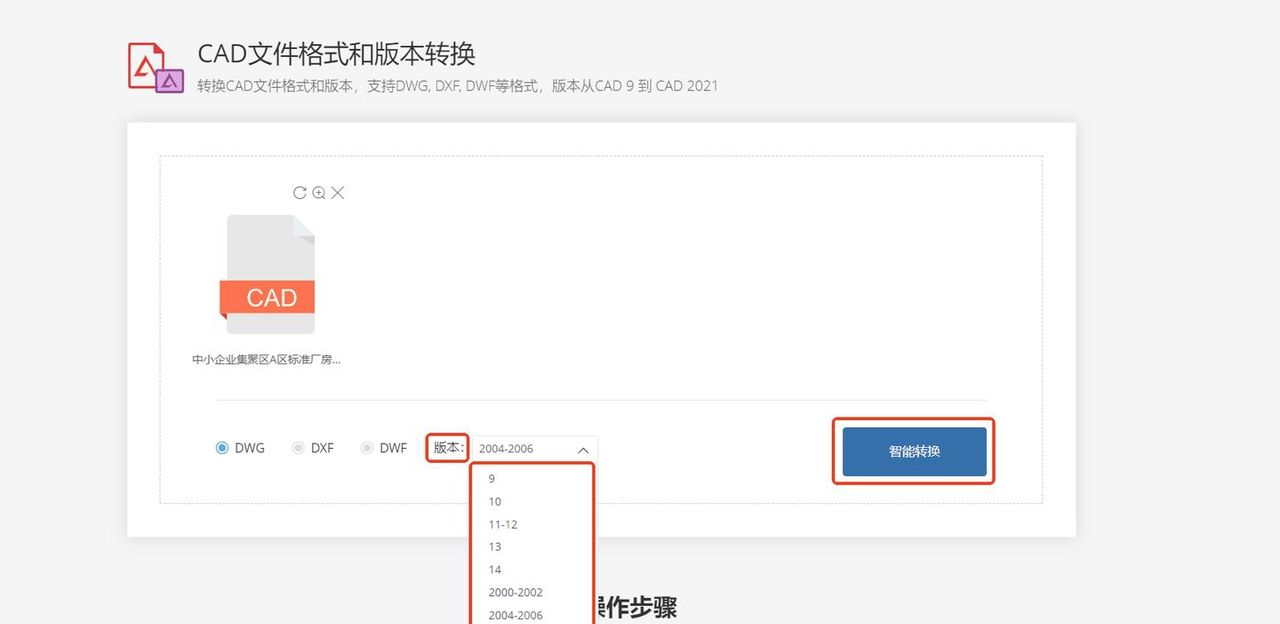Remove the uploaded file via the X icon
This screenshot has width=1280, height=624.
click(338, 192)
